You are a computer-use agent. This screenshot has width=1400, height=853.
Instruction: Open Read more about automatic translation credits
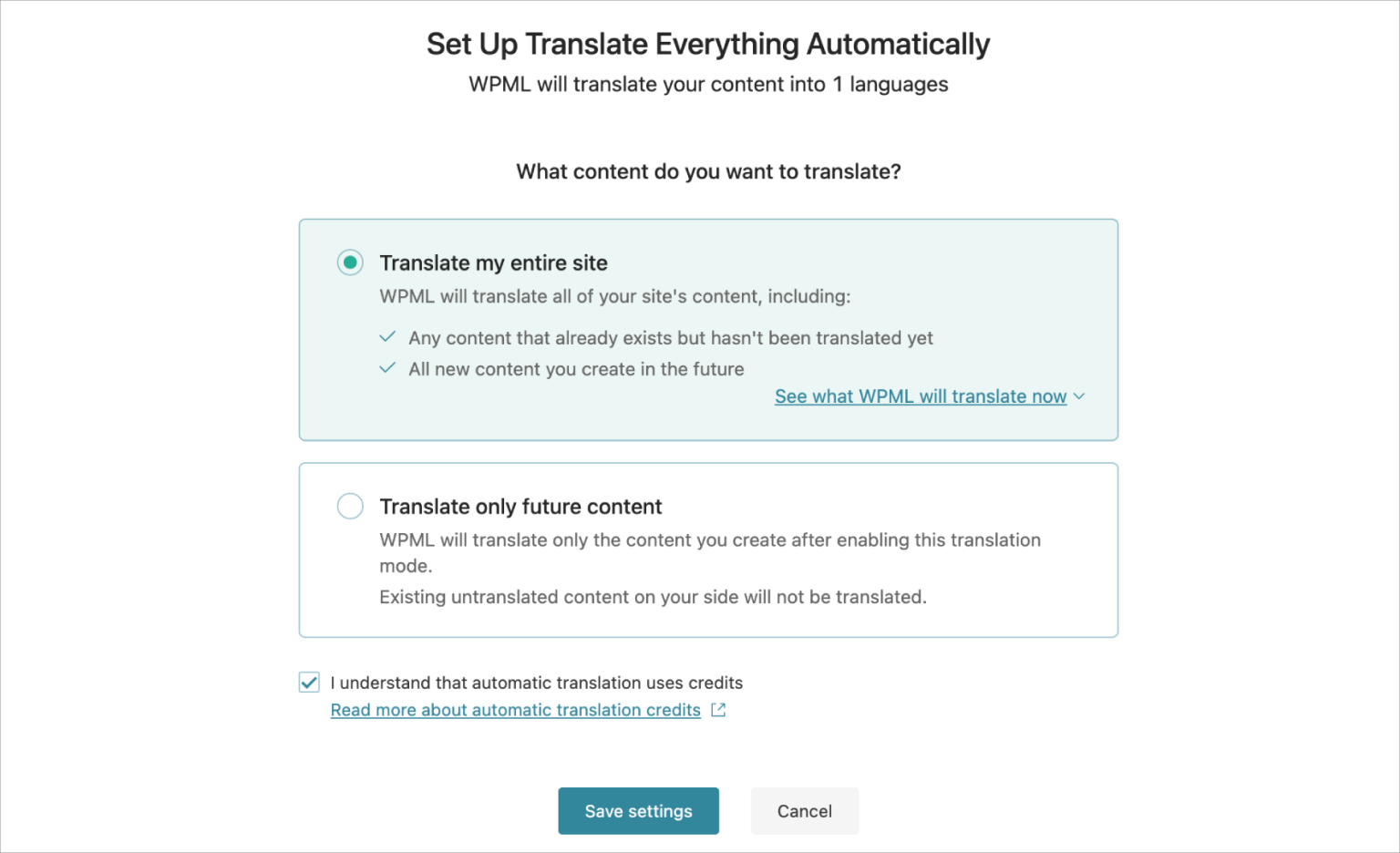[x=515, y=709]
